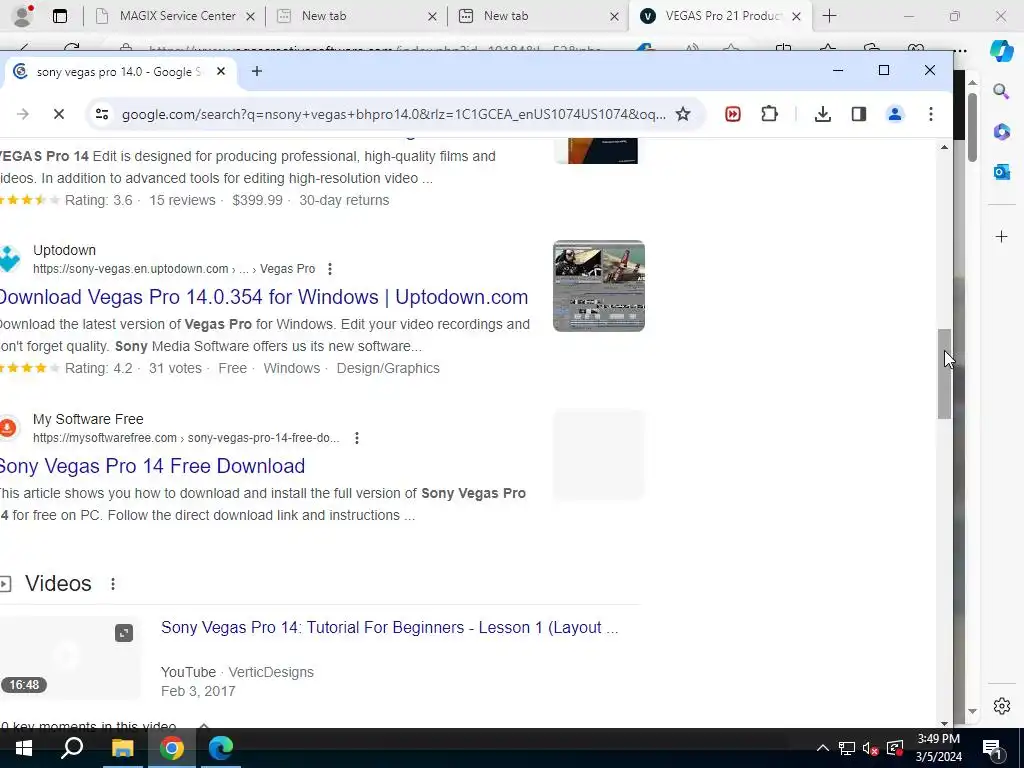The height and width of the screenshot is (768, 1024).
Task: Open Windows taskbar search
Action: point(72,748)
